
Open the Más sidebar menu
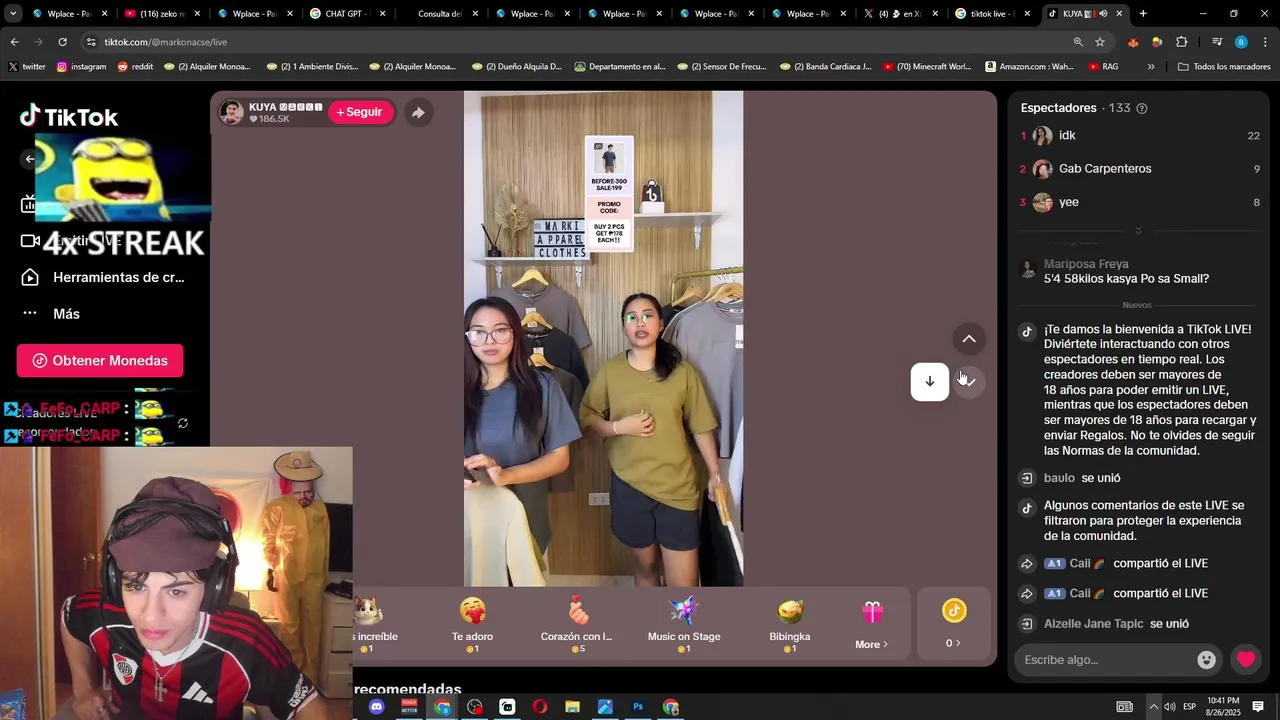point(52,314)
